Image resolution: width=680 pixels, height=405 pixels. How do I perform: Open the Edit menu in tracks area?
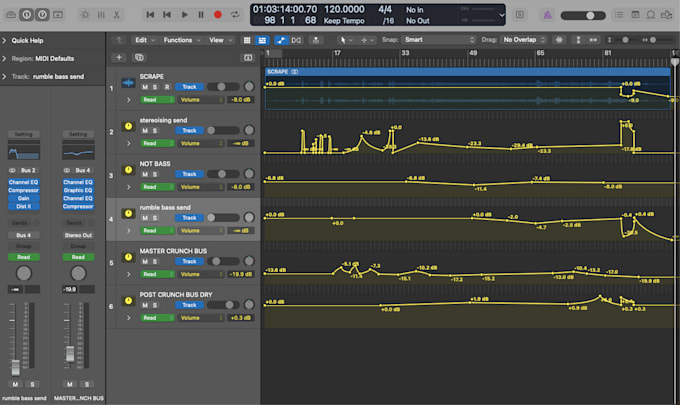(144, 40)
